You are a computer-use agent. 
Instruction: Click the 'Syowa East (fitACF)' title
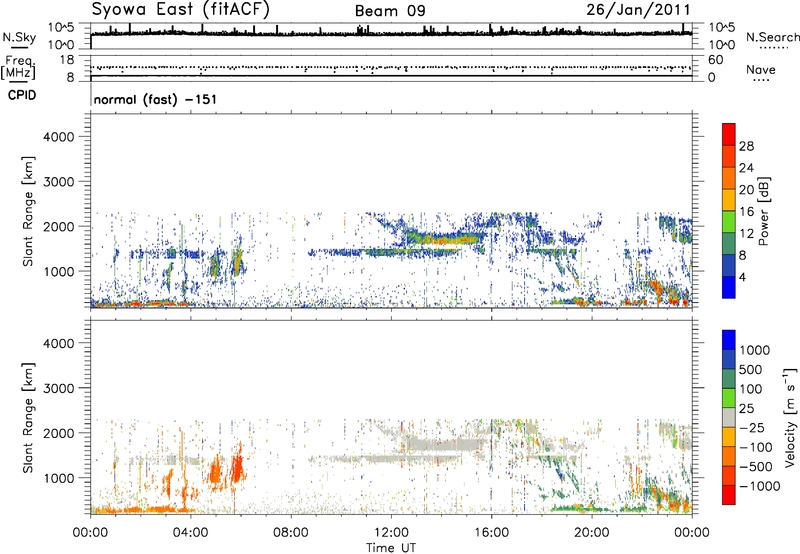pyautogui.click(x=180, y=10)
